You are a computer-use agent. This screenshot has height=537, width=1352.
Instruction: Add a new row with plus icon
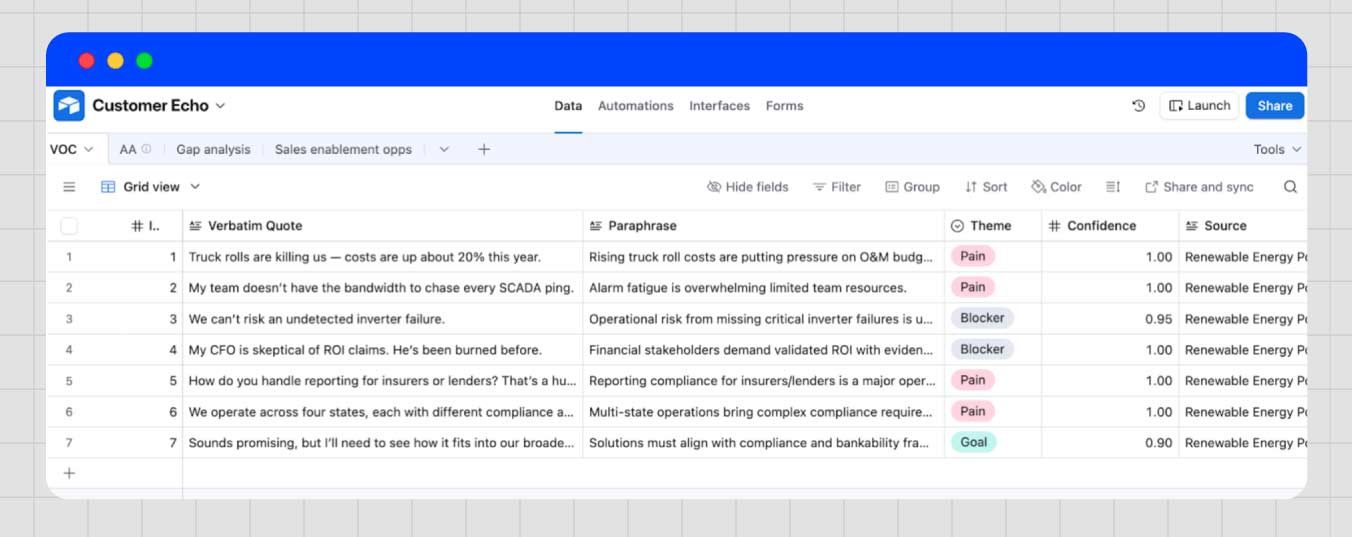pos(69,473)
